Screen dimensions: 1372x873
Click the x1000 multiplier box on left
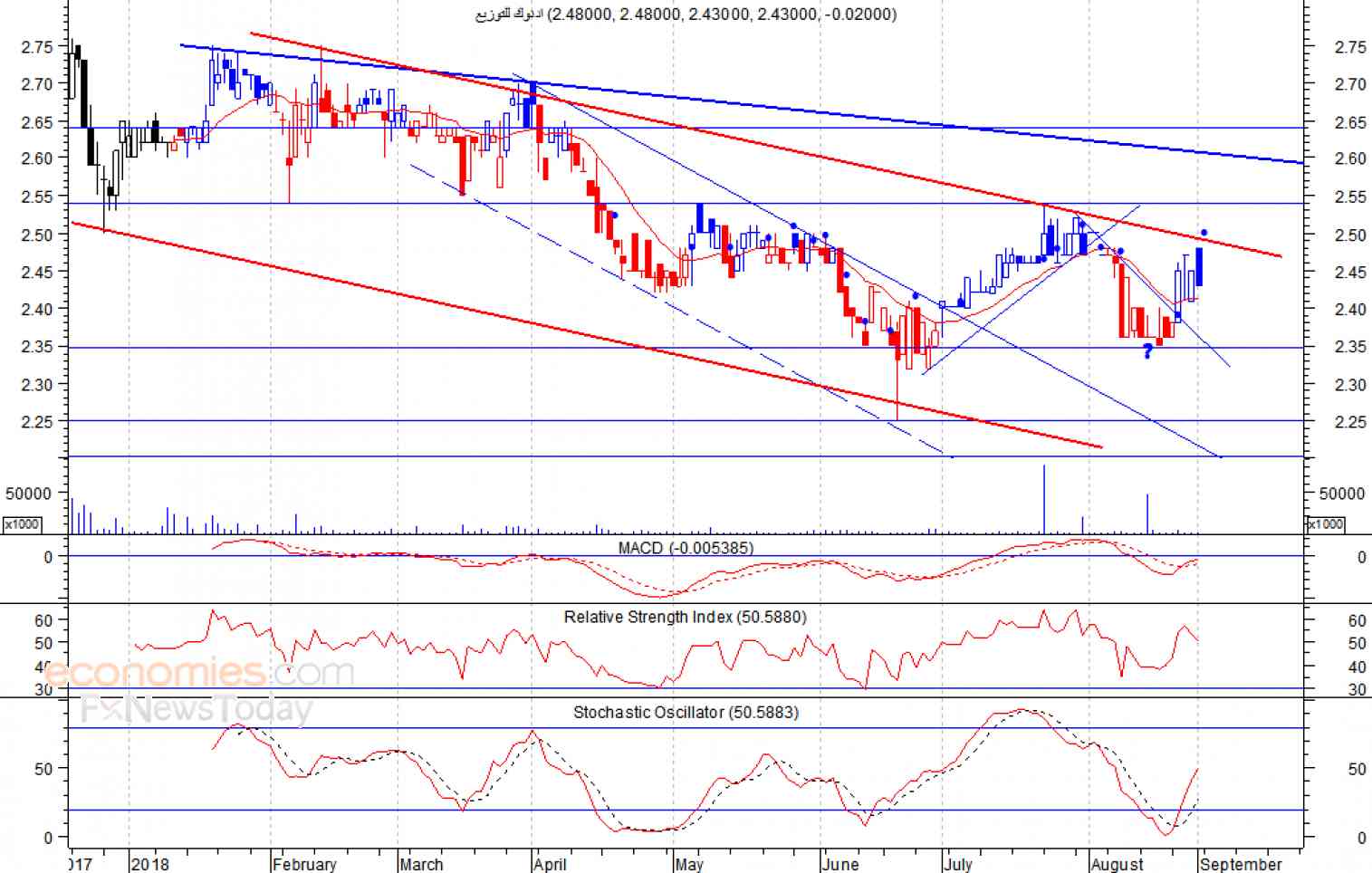[x=22, y=524]
